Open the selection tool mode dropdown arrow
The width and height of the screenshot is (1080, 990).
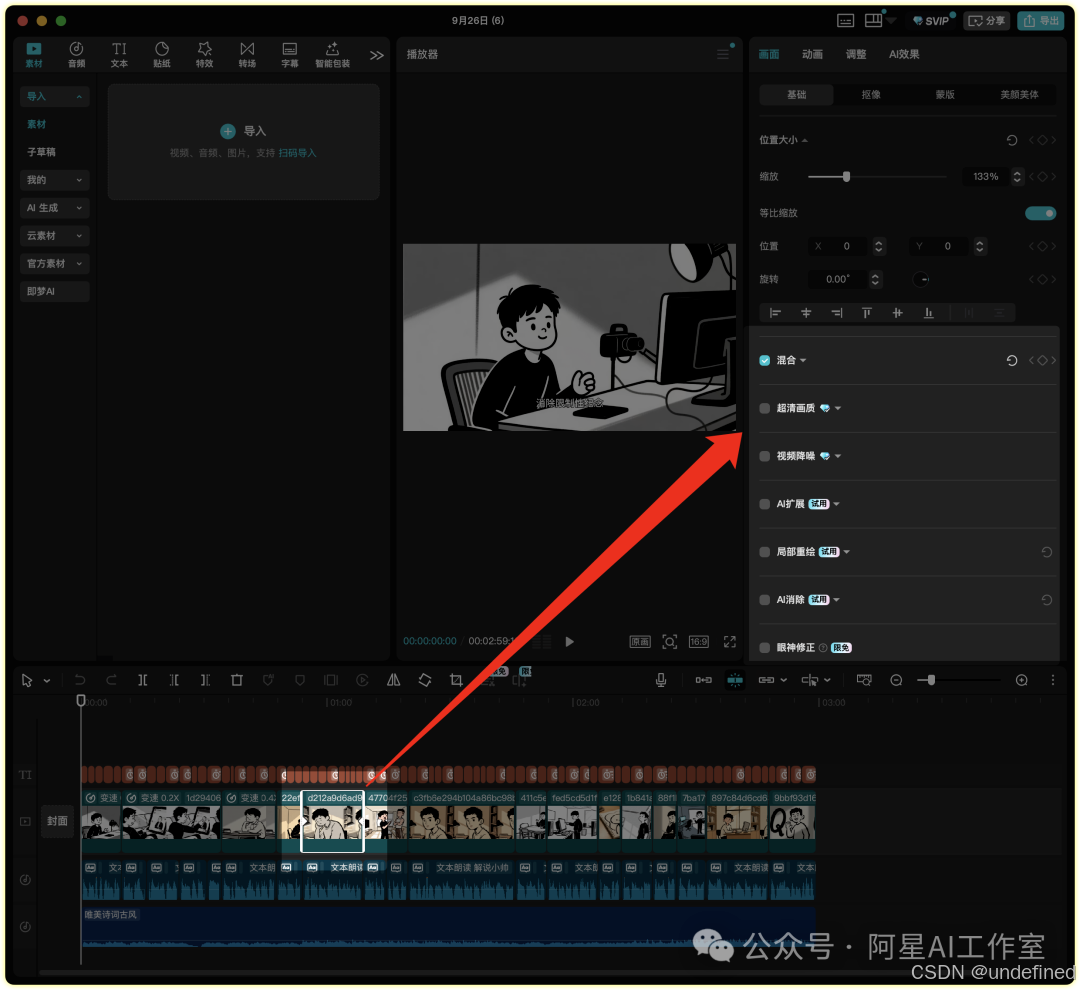coord(47,681)
